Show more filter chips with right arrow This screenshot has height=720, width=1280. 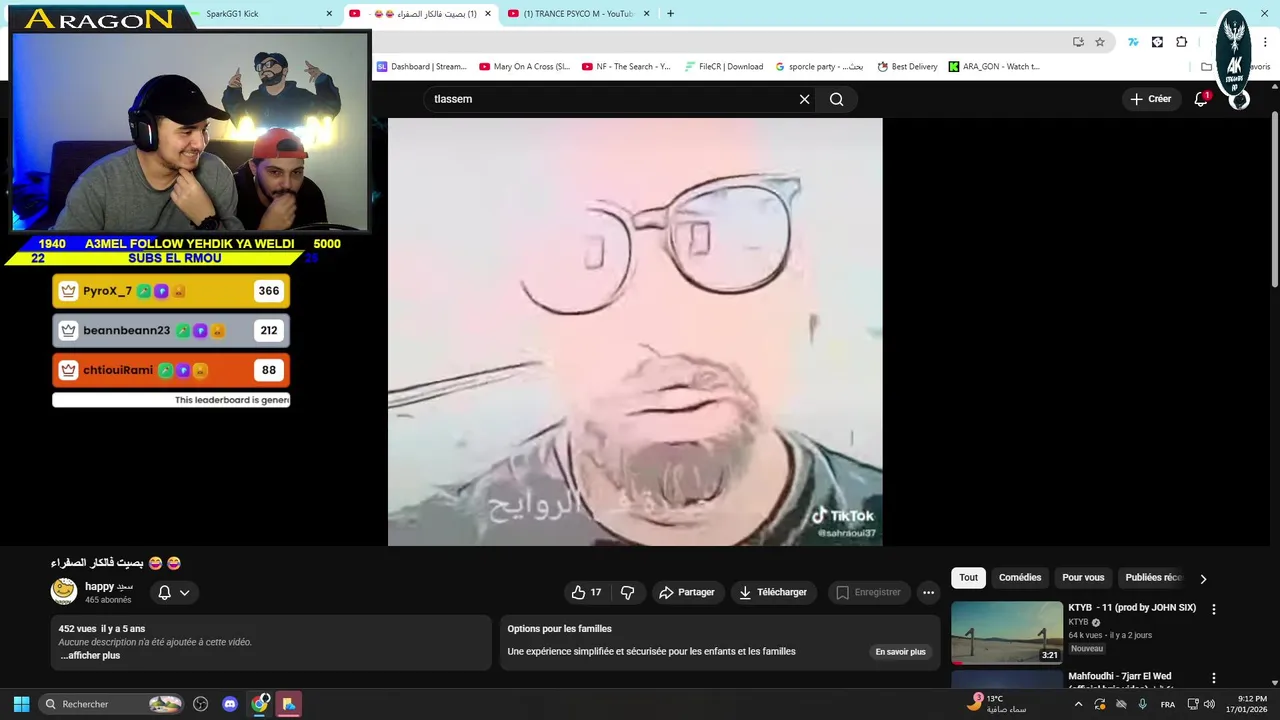[x=1203, y=579]
